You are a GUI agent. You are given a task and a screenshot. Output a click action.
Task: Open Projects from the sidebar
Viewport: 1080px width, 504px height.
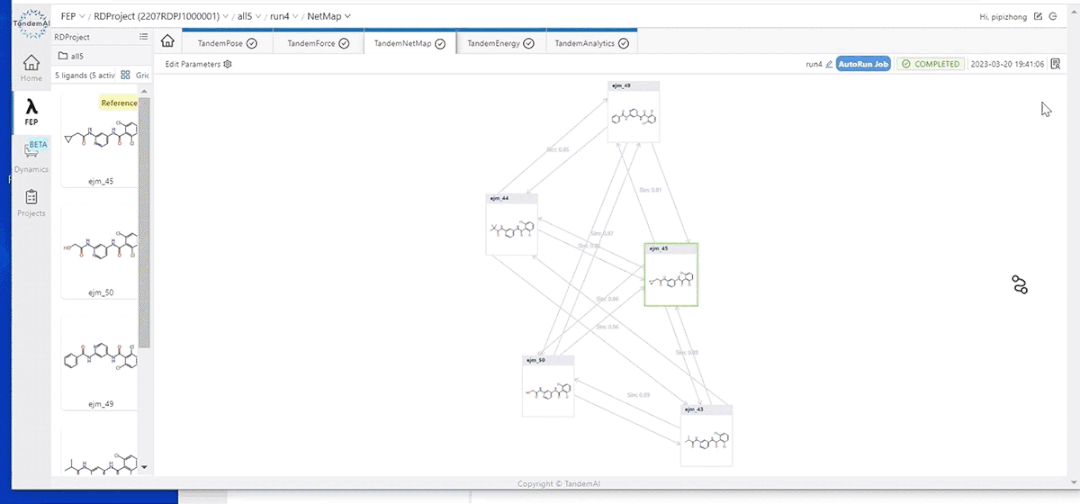[x=32, y=202]
